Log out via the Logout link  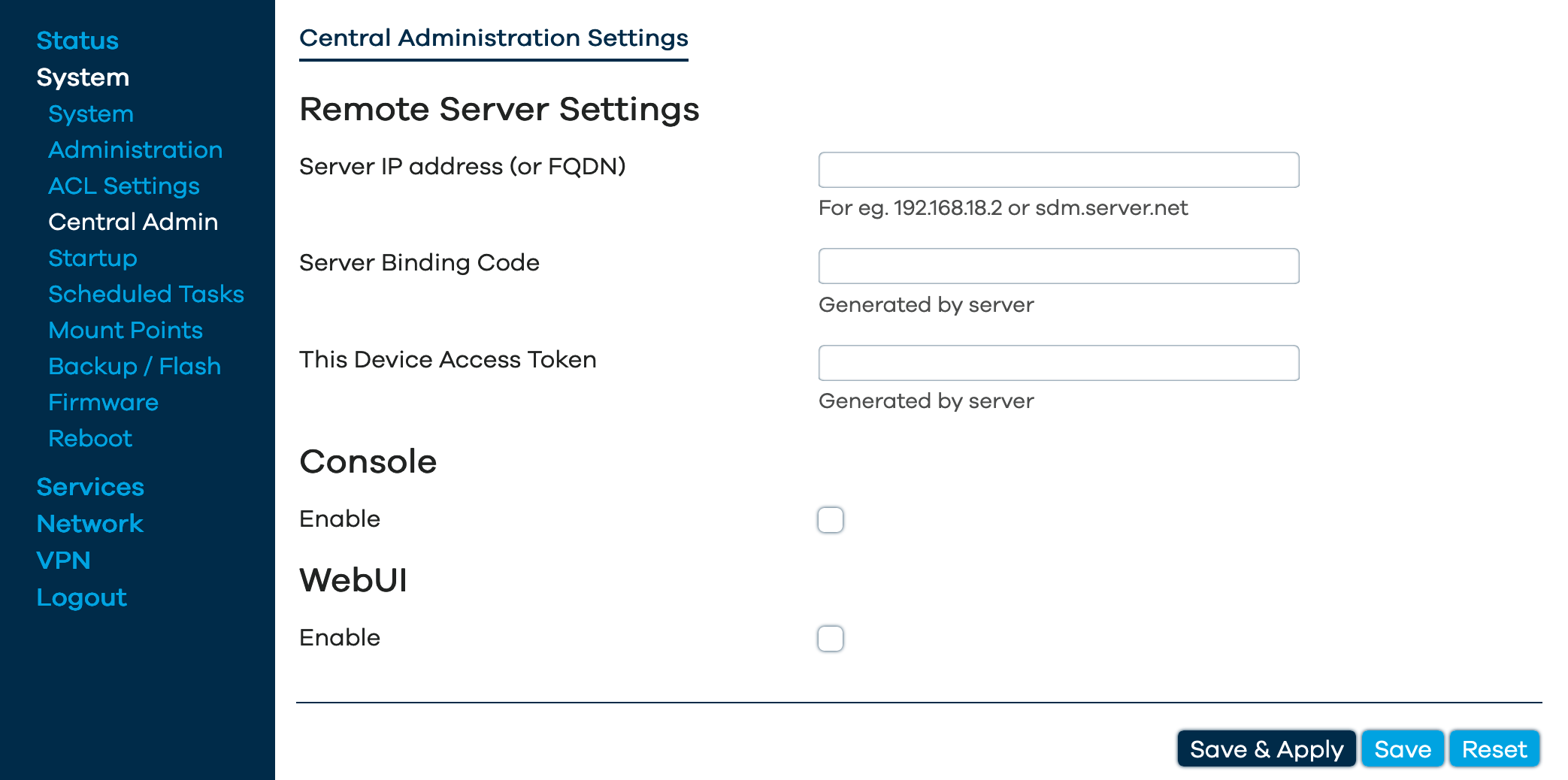point(81,597)
